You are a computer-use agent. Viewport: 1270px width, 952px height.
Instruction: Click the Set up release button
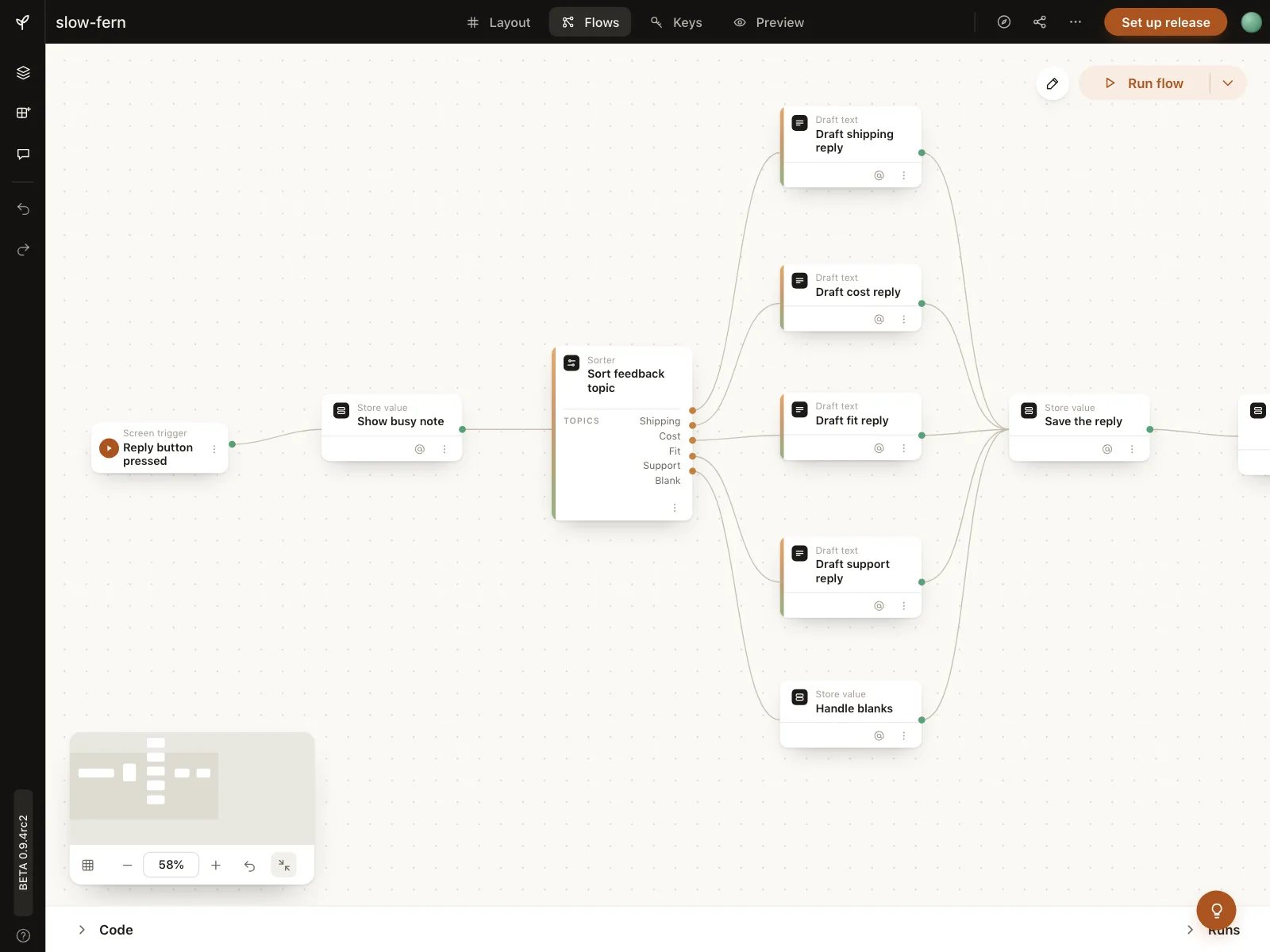point(1165,22)
